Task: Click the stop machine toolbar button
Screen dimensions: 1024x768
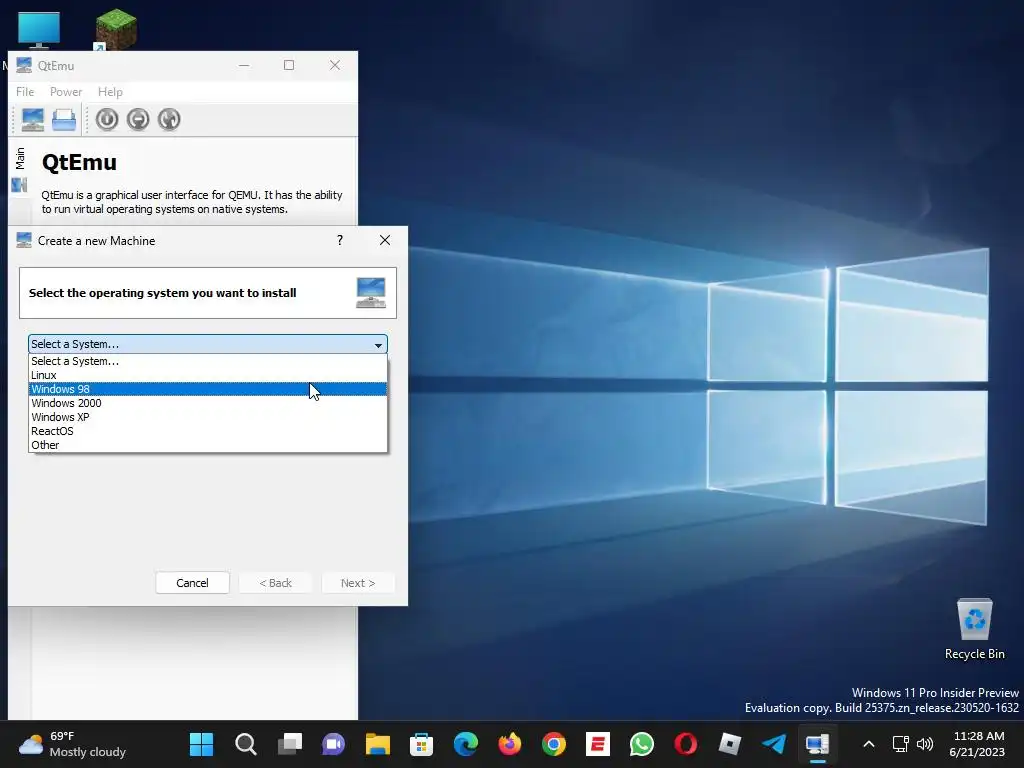Action: 138,120
